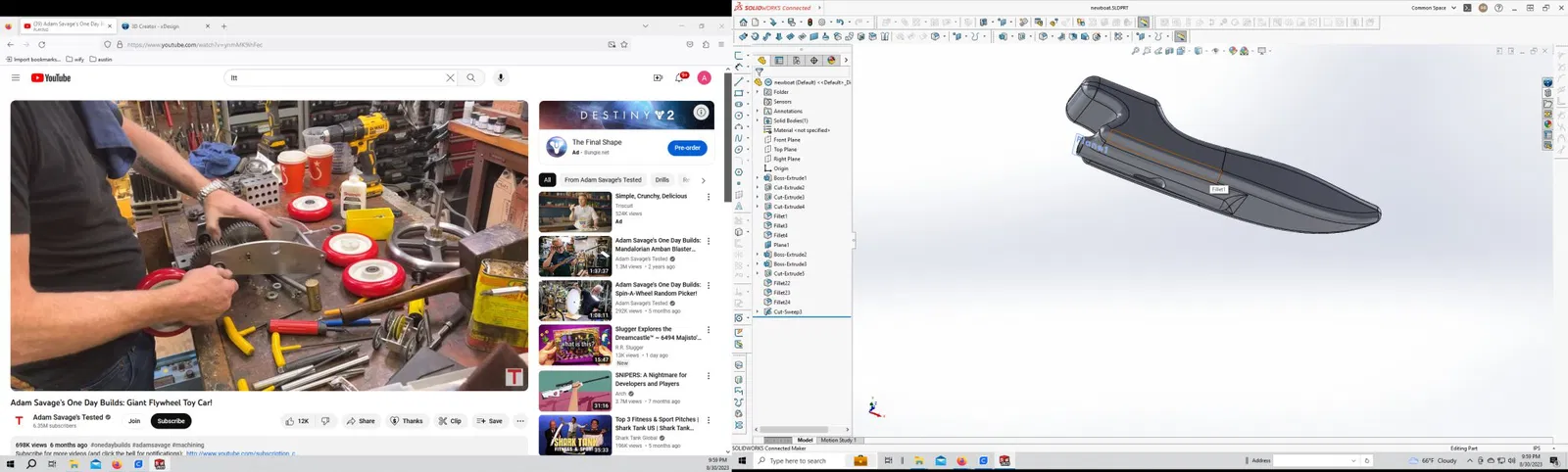Expand the Folder tree node

[x=758, y=92]
